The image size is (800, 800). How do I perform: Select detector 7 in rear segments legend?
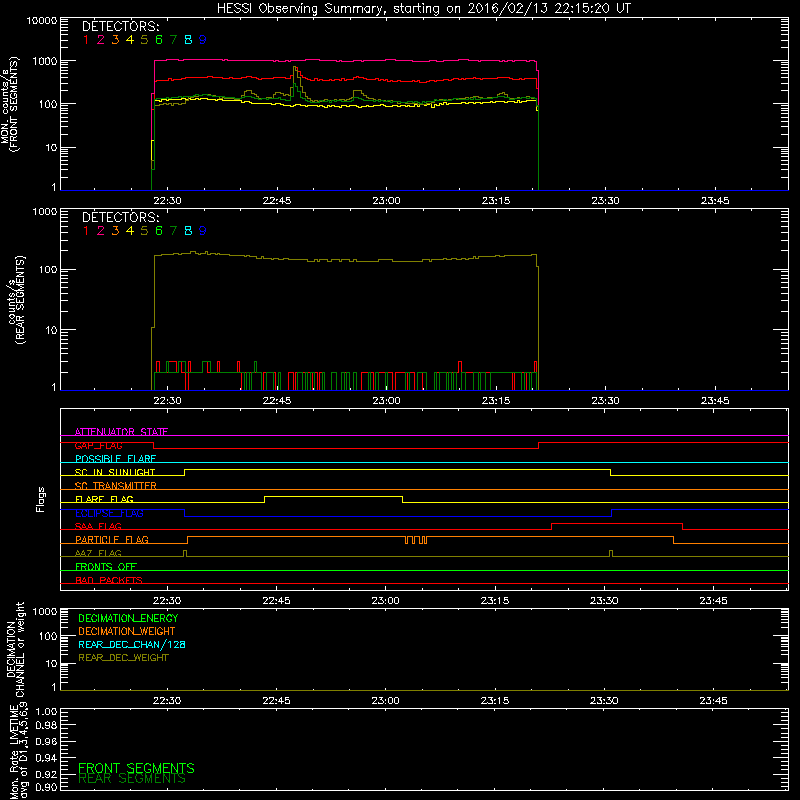[173, 231]
